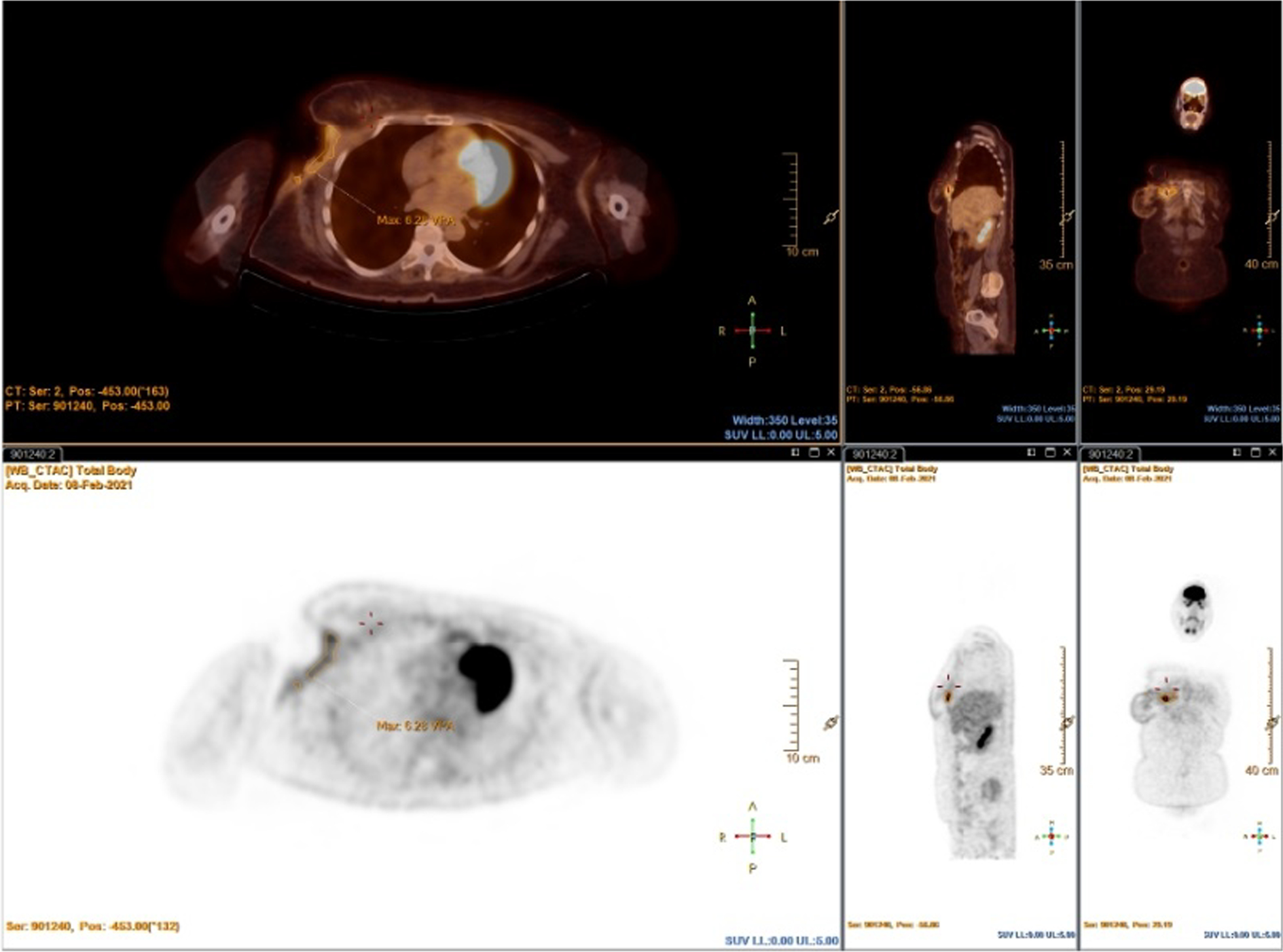The image size is (1283, 952).
Task: Click the split-layout icon of the axial PET panel
Action: click(x=795, y=452)
